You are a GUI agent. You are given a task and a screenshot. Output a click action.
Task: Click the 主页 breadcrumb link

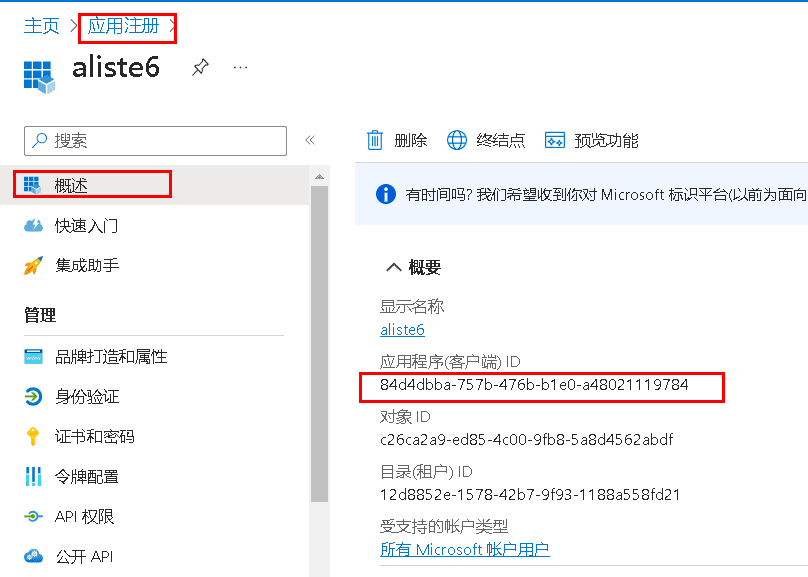point(42,26)
